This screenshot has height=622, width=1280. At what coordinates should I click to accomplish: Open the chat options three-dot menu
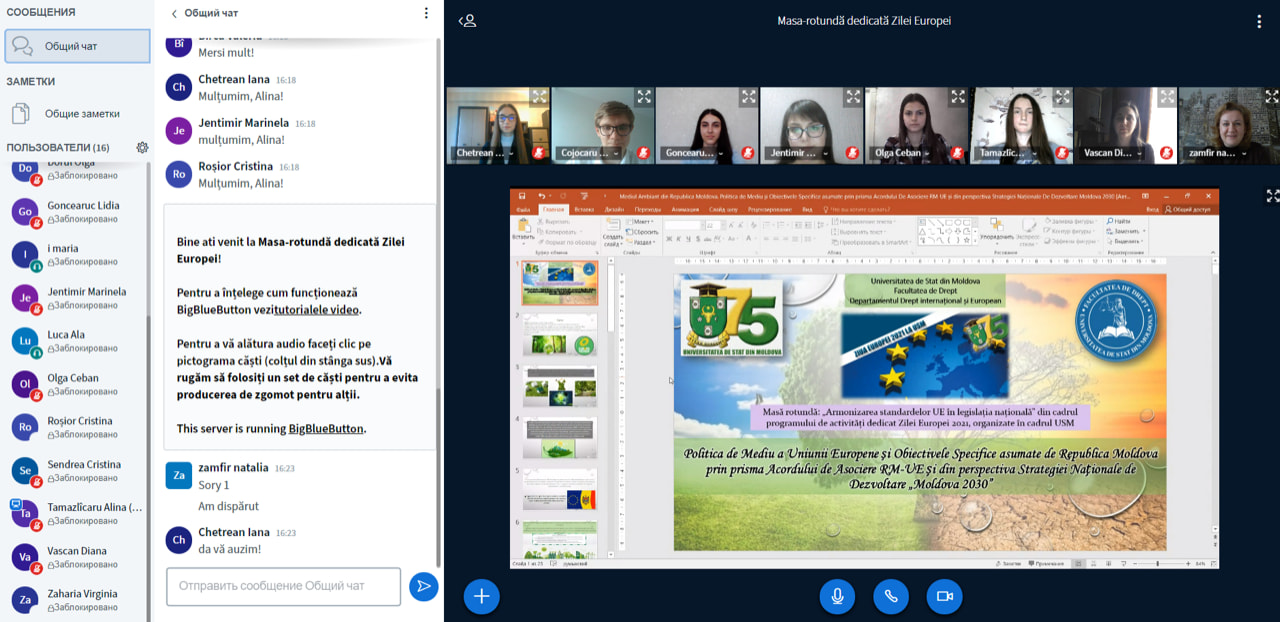[426, 13]
